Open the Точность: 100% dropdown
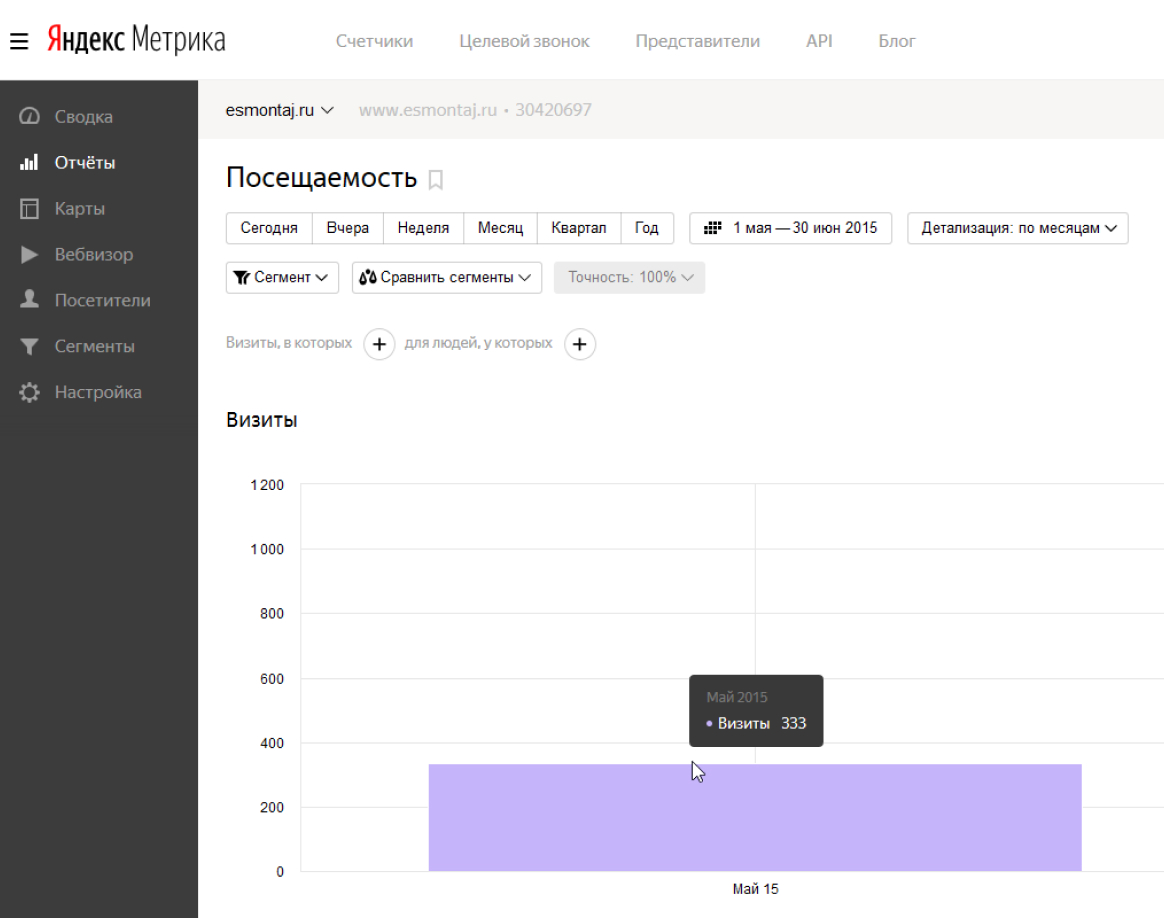 tap(630, 278)
